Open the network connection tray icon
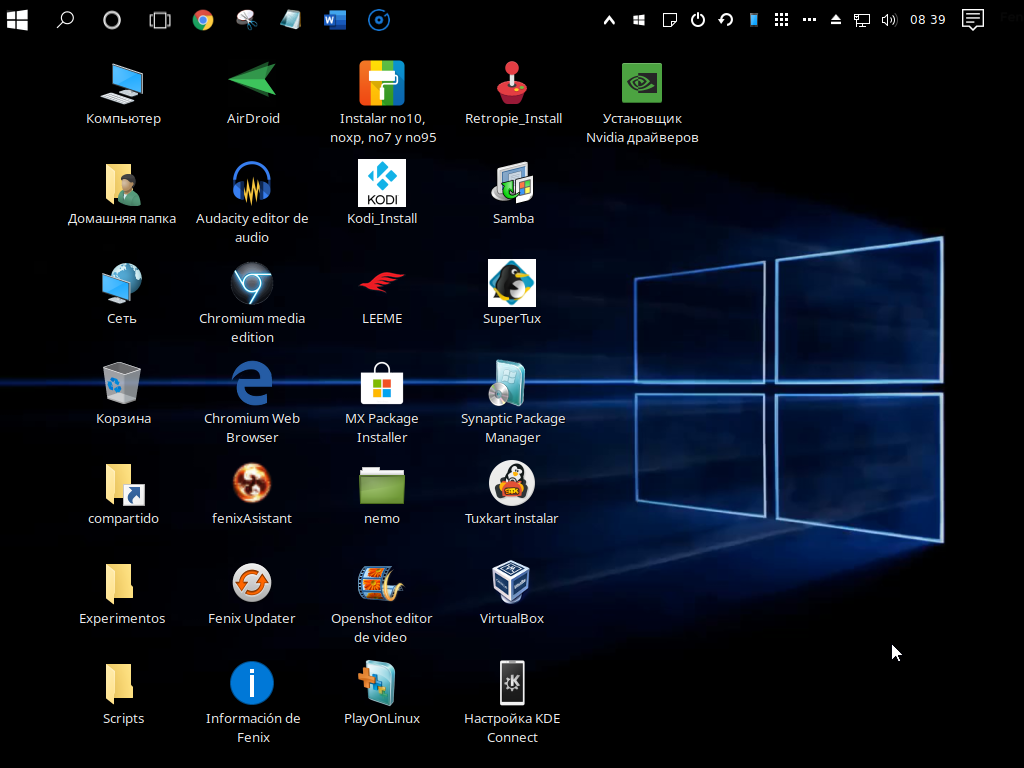 point(862,20)
